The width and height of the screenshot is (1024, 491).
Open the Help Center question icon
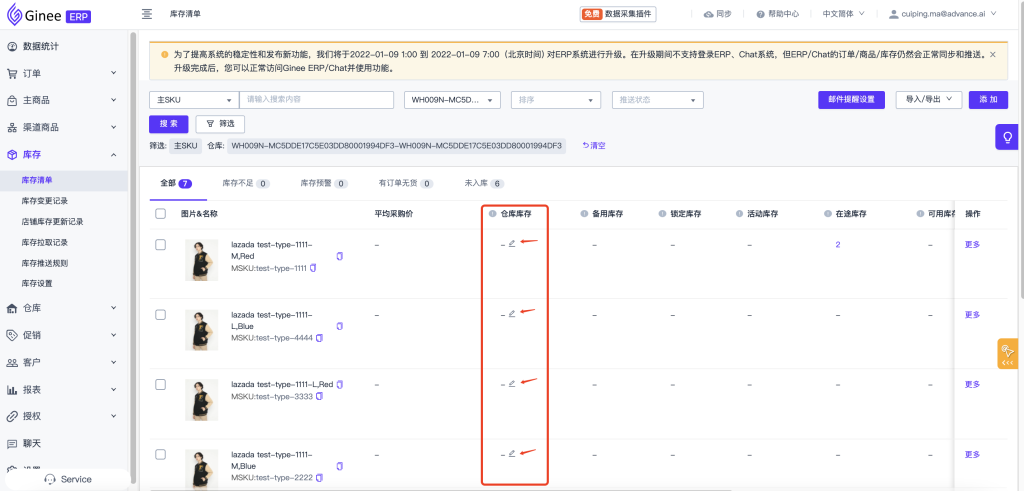click(761, 14)
